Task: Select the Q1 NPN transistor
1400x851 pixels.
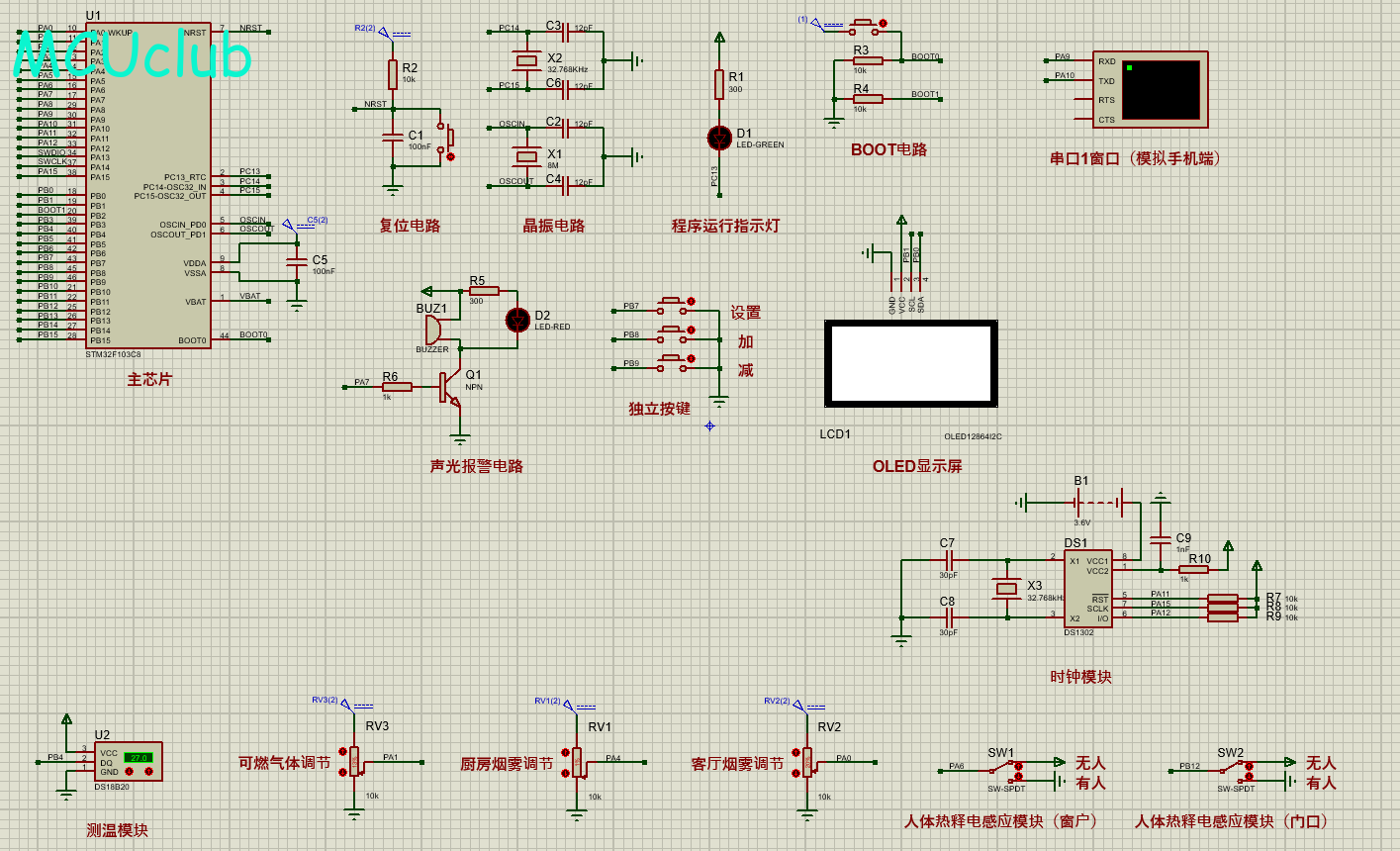Action: tap(449, 387)
